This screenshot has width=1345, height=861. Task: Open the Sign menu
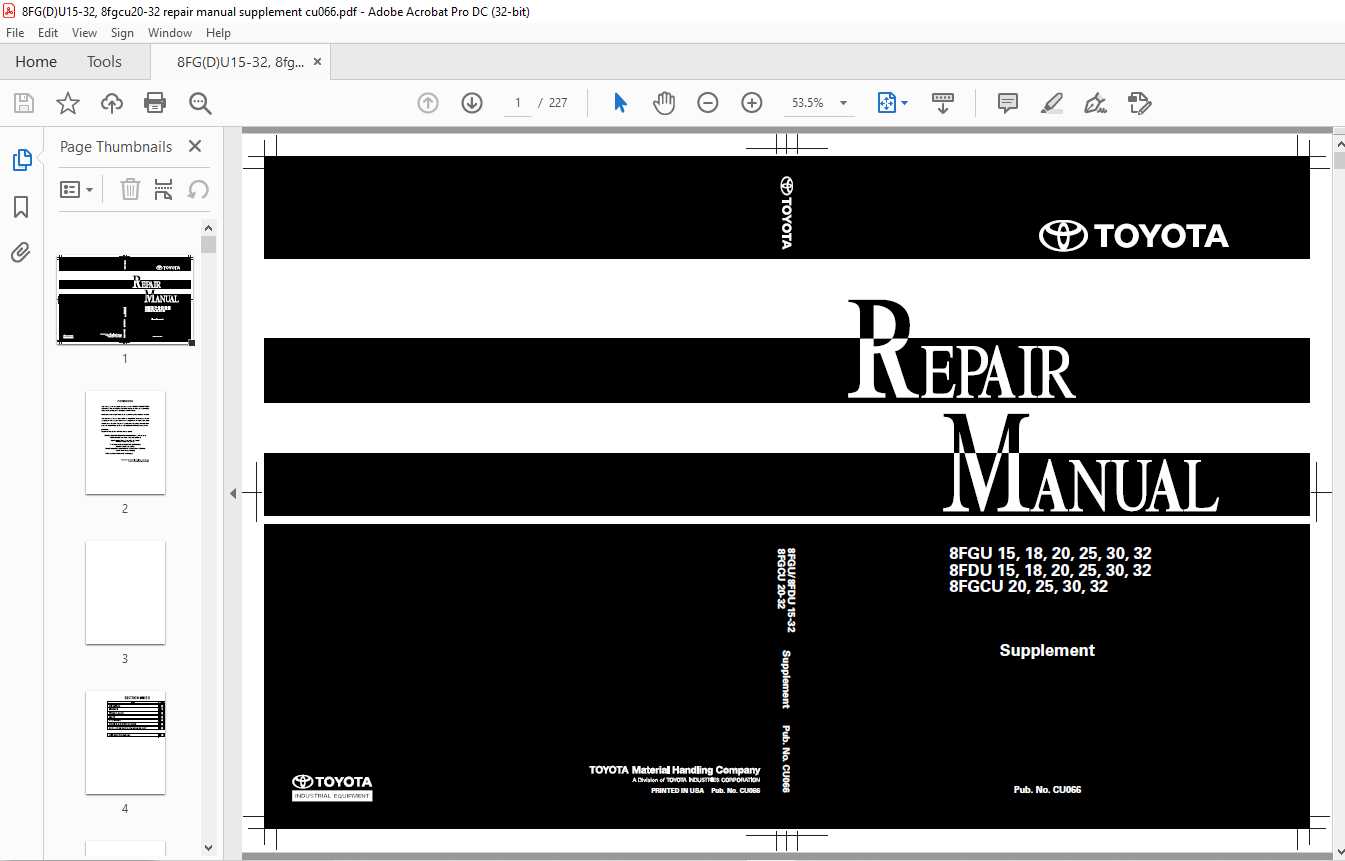[x=124, y=33]
